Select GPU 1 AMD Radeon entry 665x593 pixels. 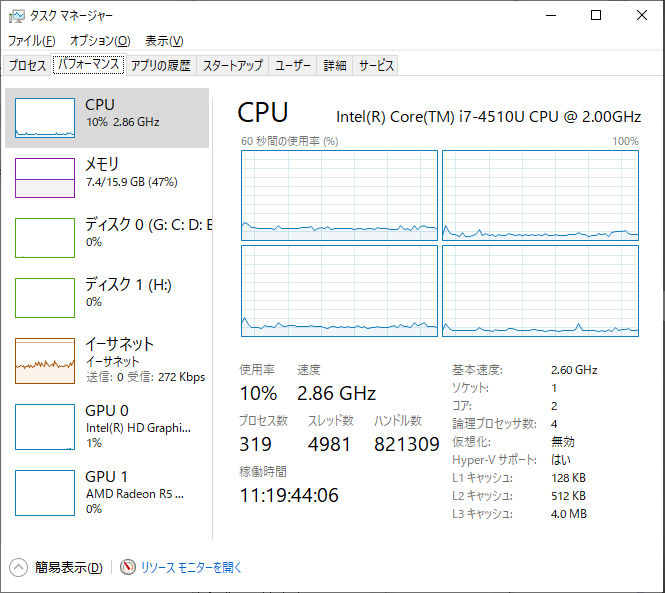tap(107, 492)
